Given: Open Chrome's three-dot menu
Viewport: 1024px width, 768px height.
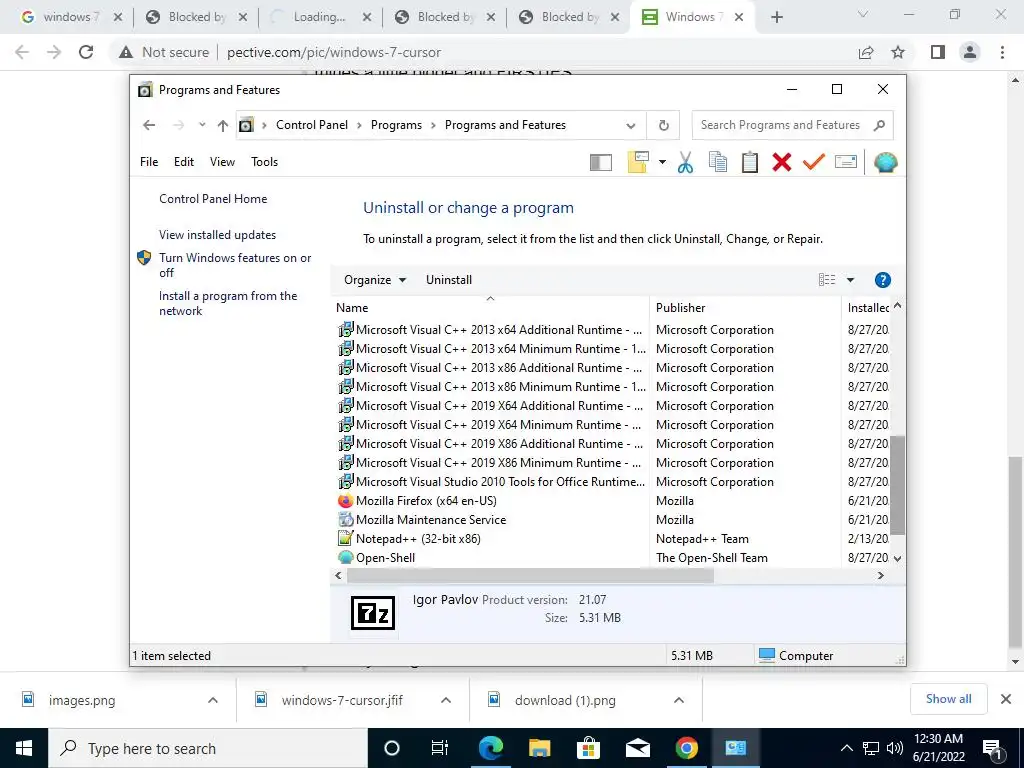Looking at the screenshot, I should tap(1002, 52).
